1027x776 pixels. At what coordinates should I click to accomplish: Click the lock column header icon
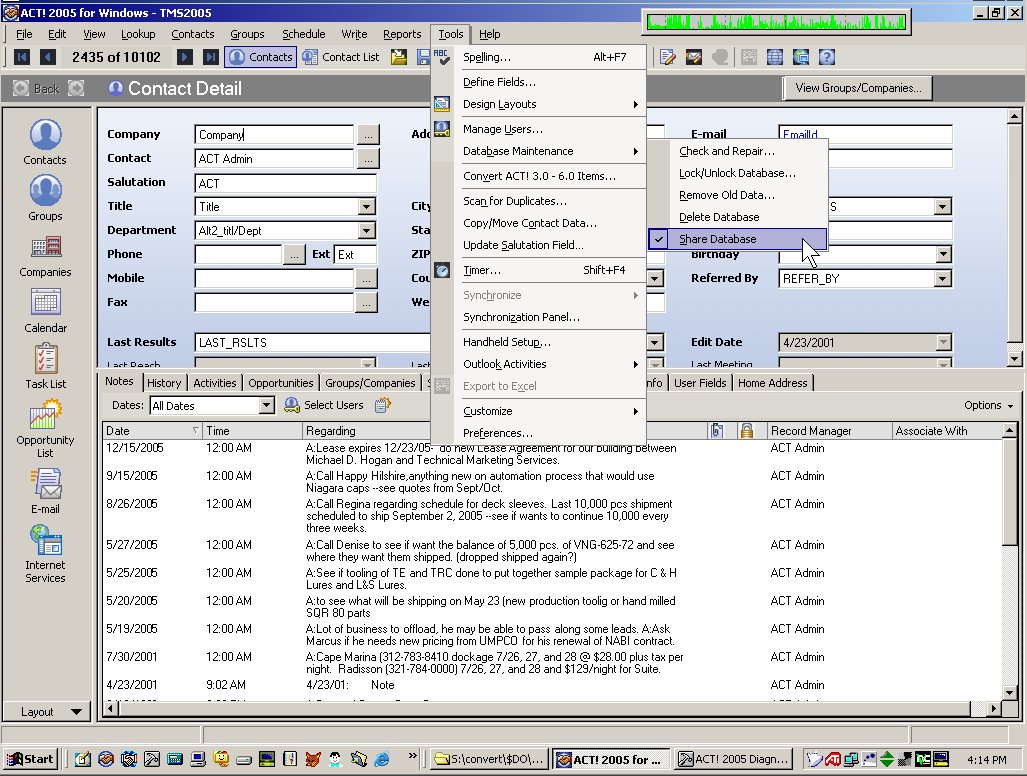click(x=746, y=430)
